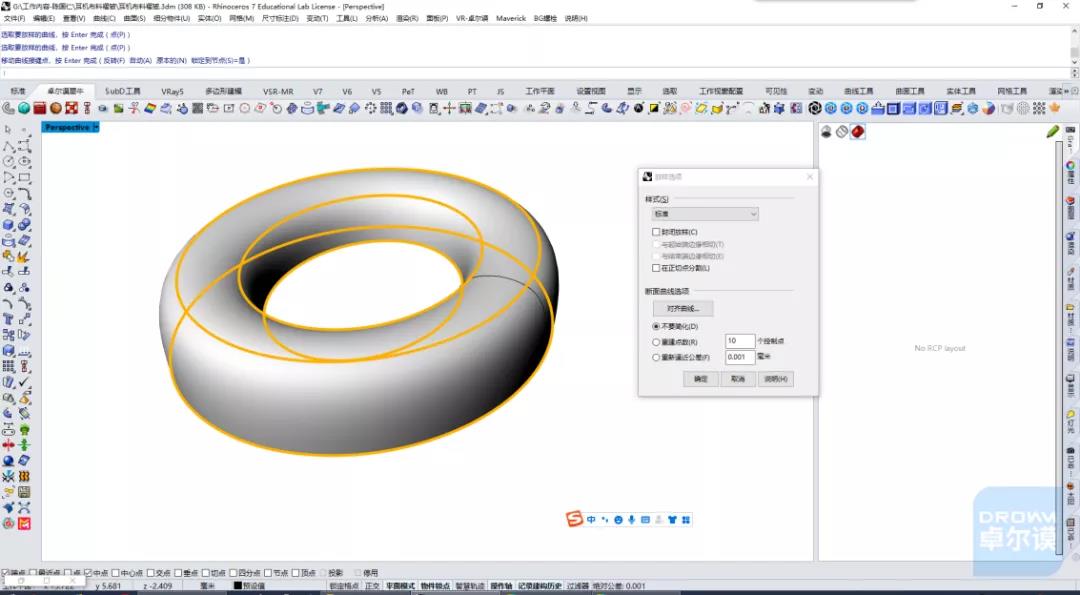Select the PeT toolbar tab
The image size is (1080, 595).
pos(408,91)
